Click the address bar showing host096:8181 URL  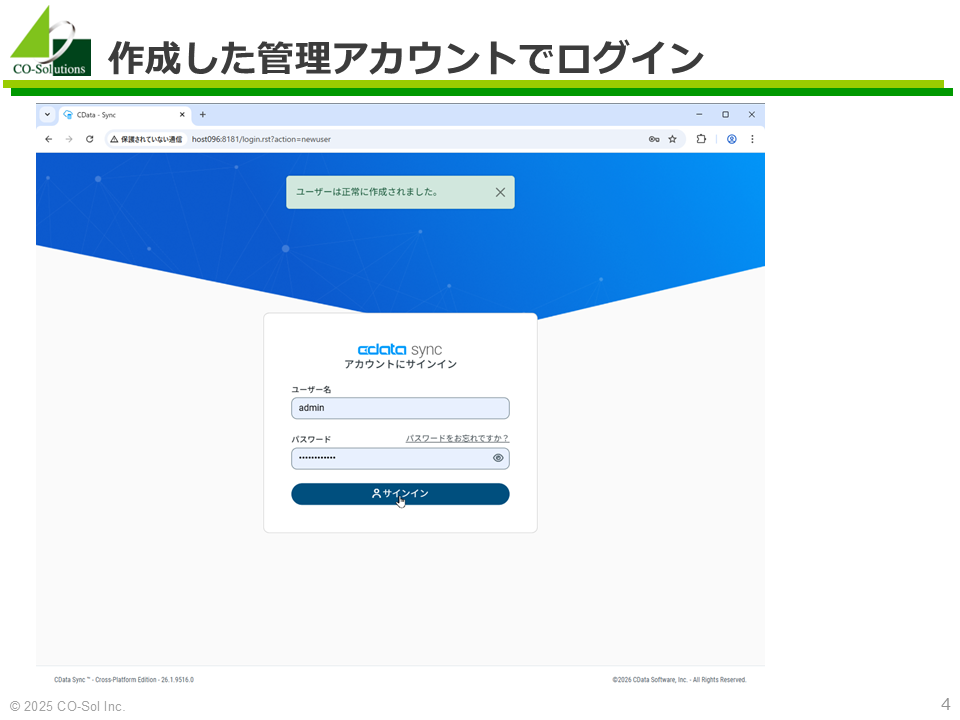point(400,139)
